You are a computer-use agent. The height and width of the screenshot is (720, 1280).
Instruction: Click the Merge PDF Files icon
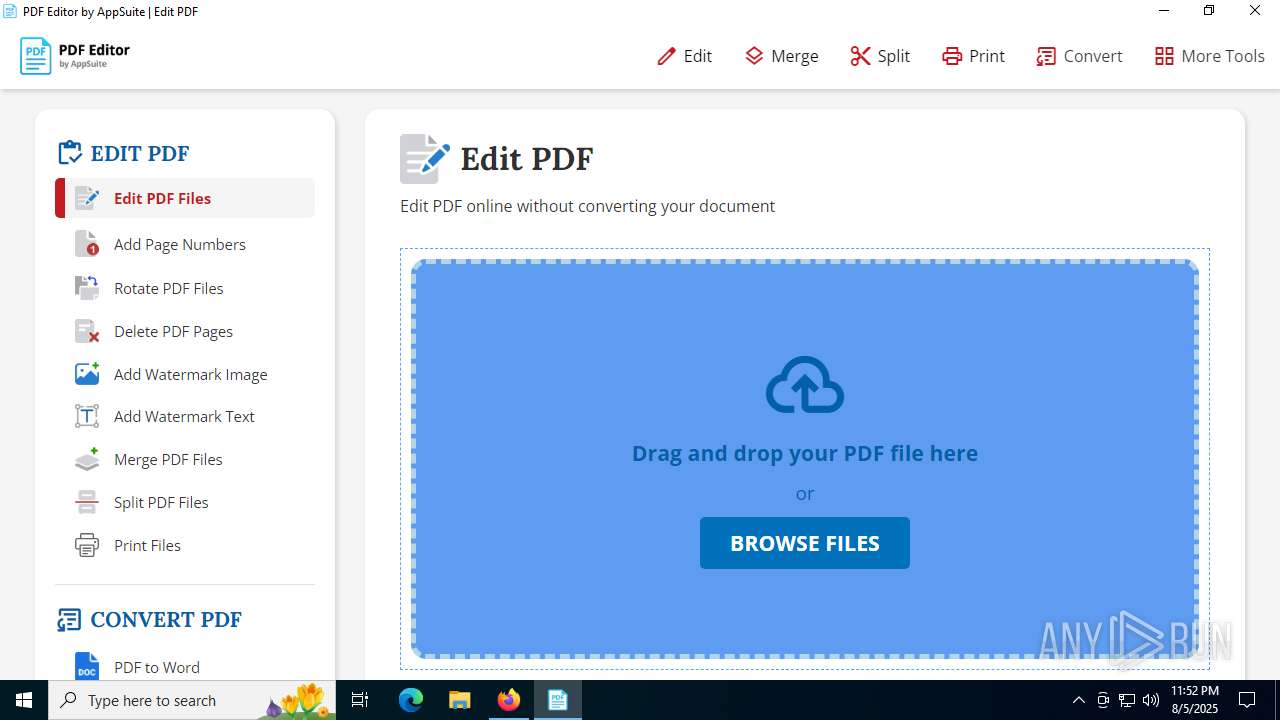click(87, 459)
